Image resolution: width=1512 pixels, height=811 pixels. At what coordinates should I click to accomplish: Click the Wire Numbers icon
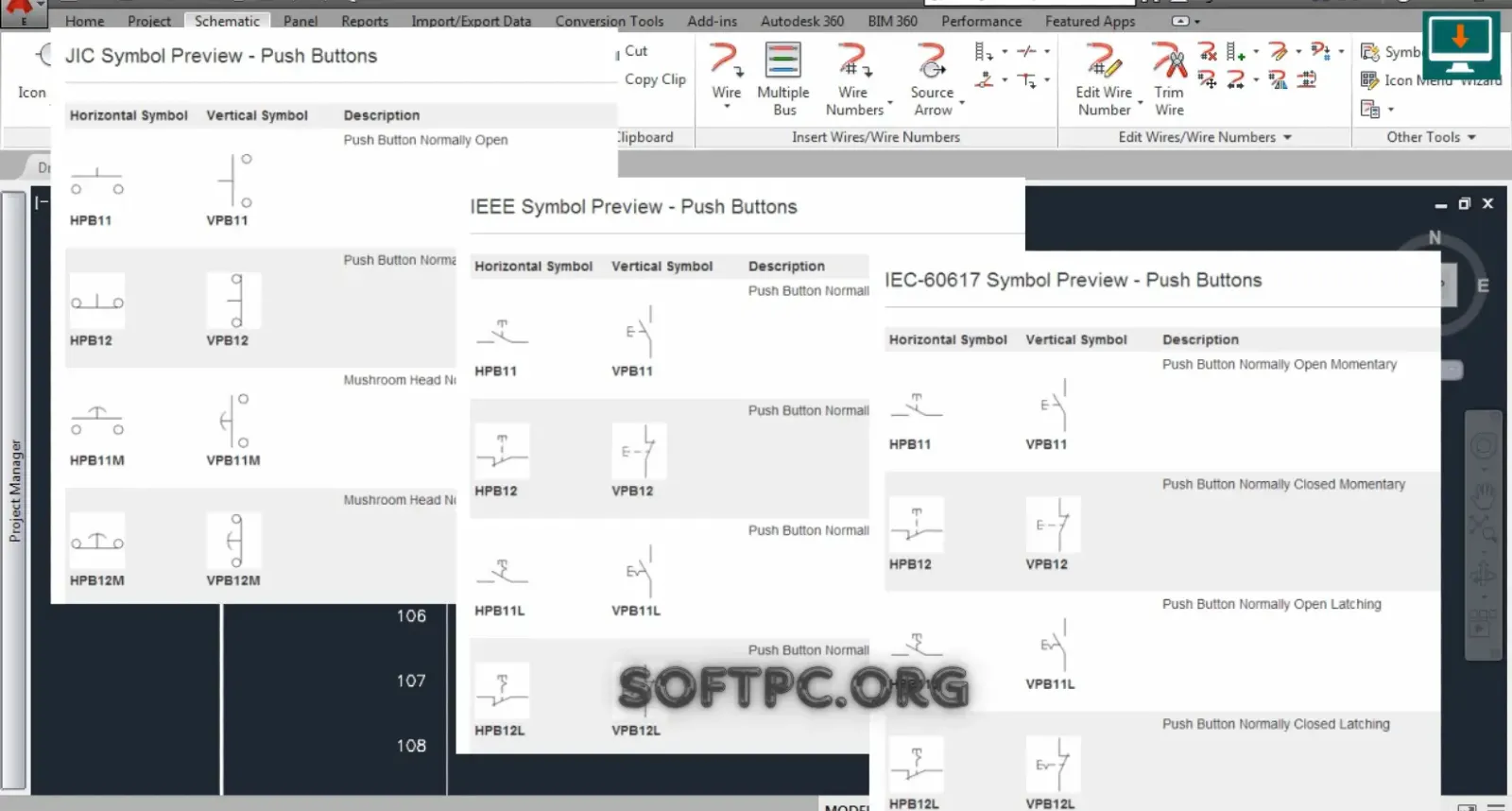(x=853, y=60)
